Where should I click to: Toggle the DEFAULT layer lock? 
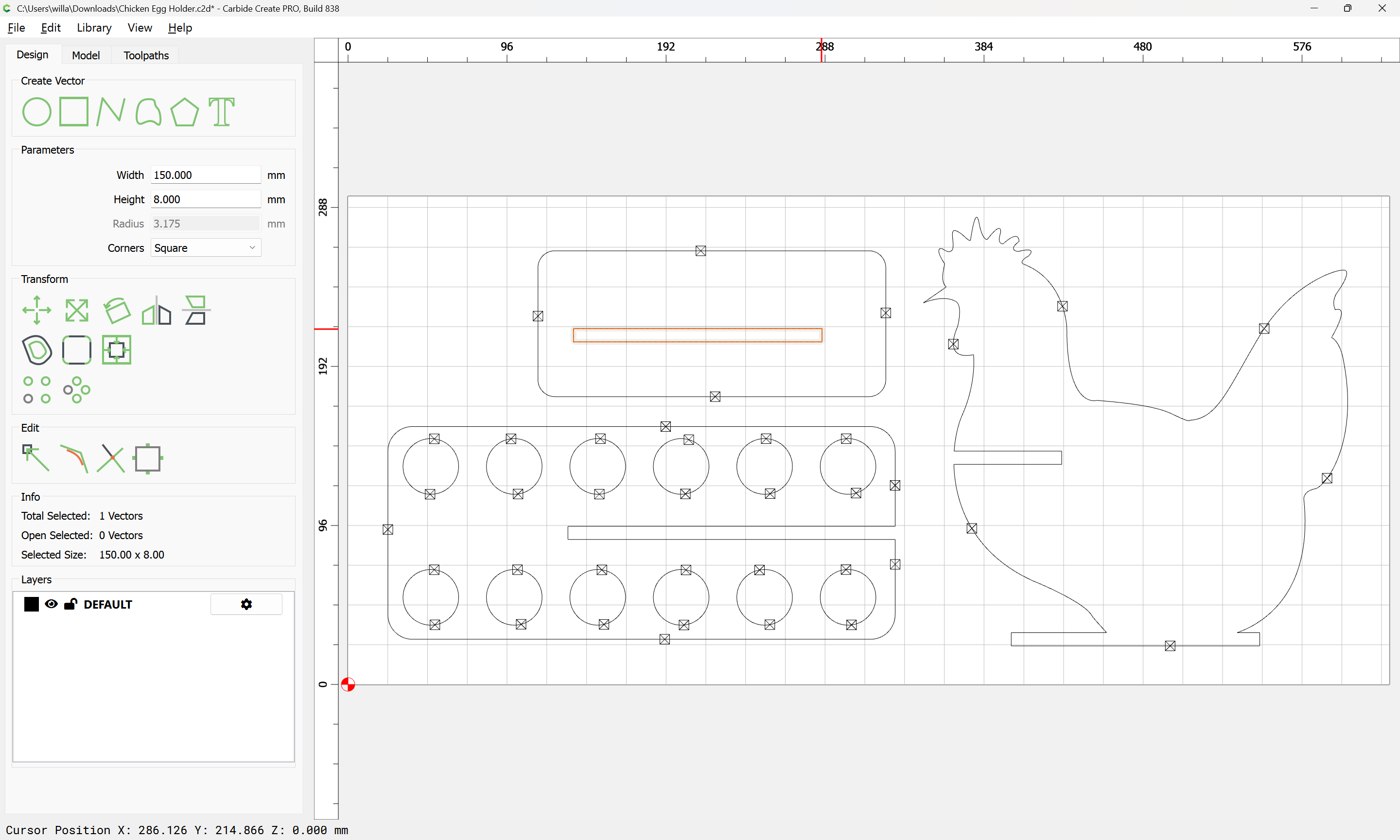click(70, 604)
